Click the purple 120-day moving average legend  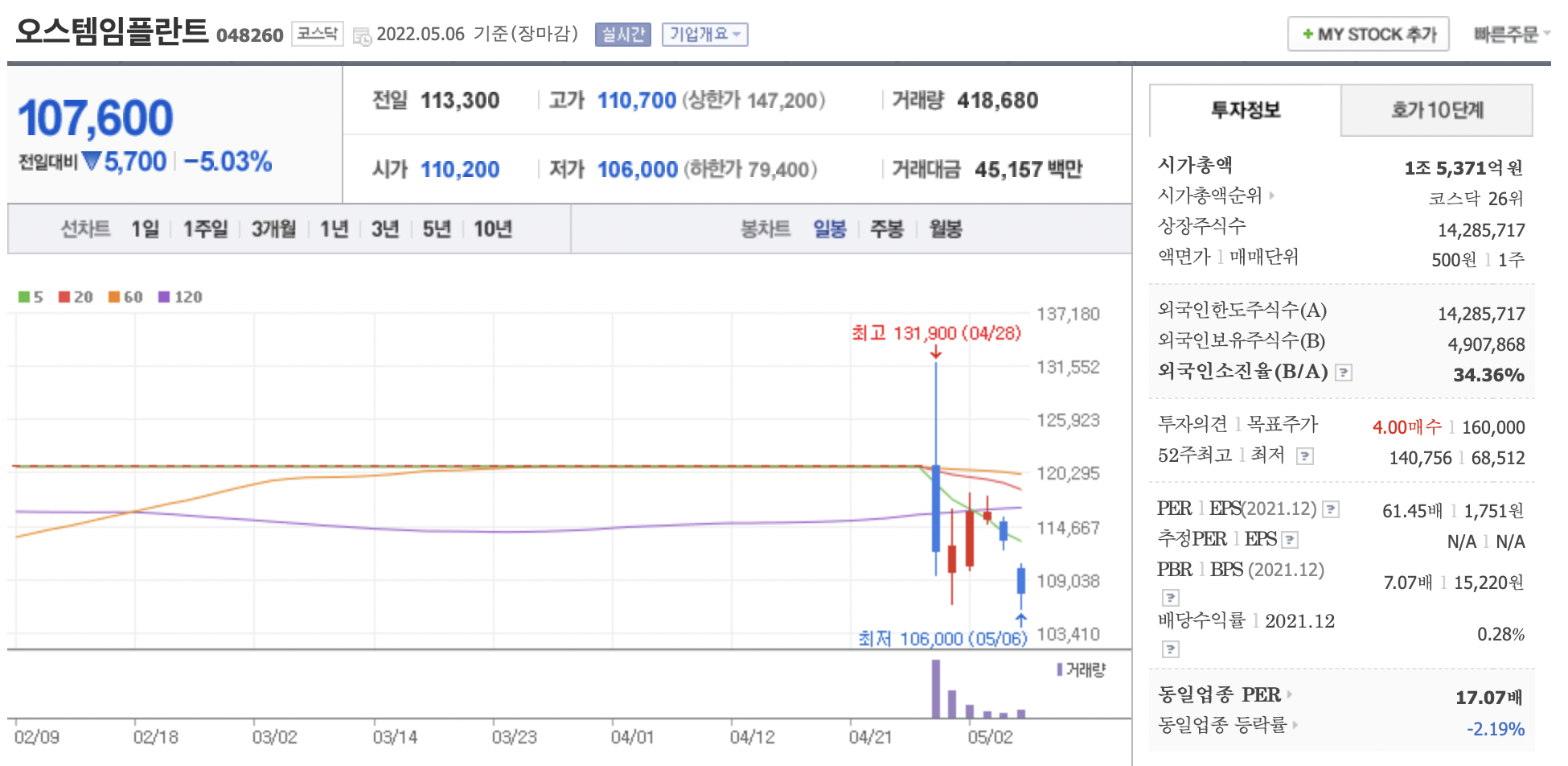180,297
